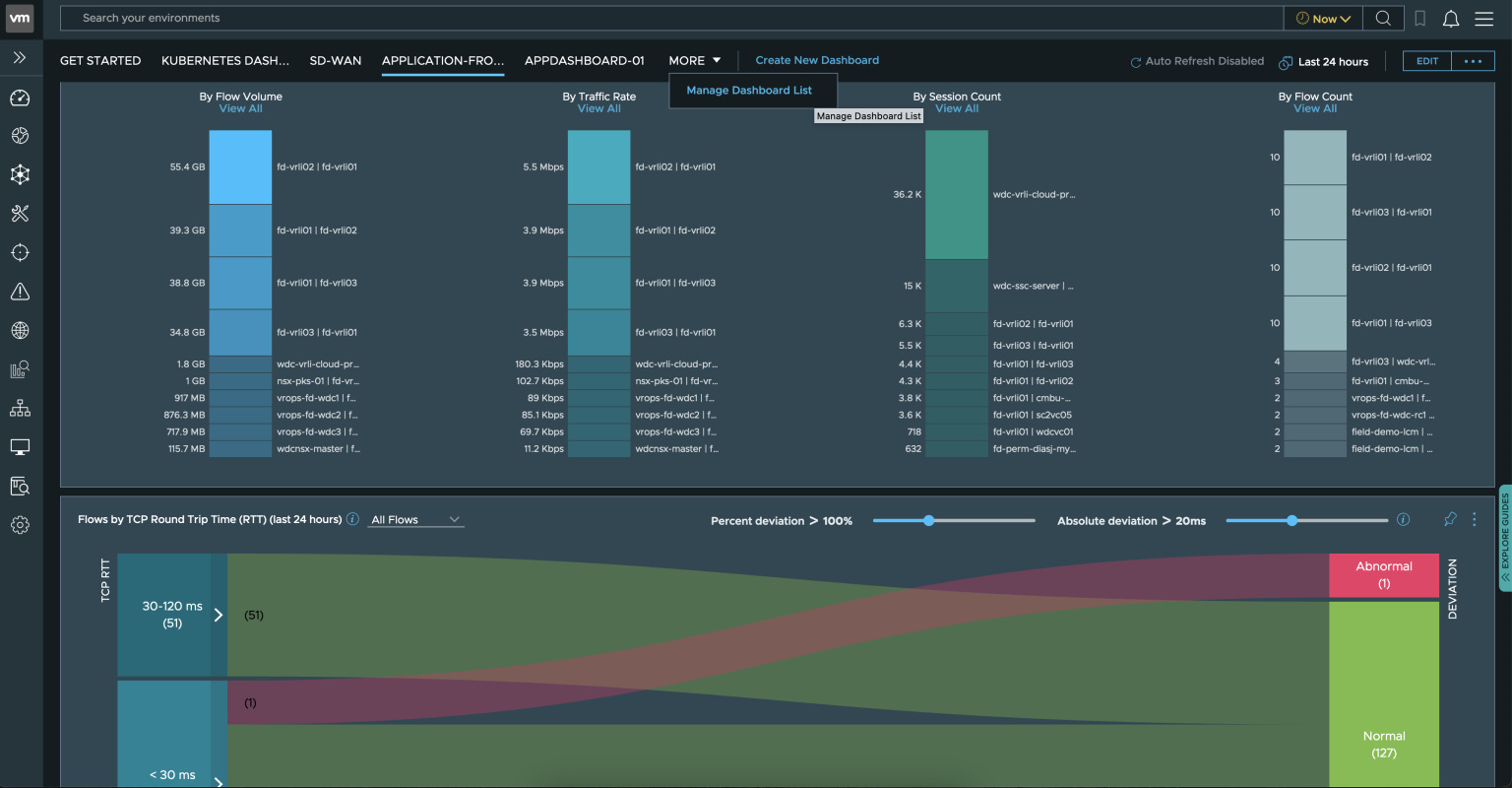Open the settings gear in sidebar
The width and height of the screenshot is (1512, 788).
pyautogui.click(x=20, y=525)
